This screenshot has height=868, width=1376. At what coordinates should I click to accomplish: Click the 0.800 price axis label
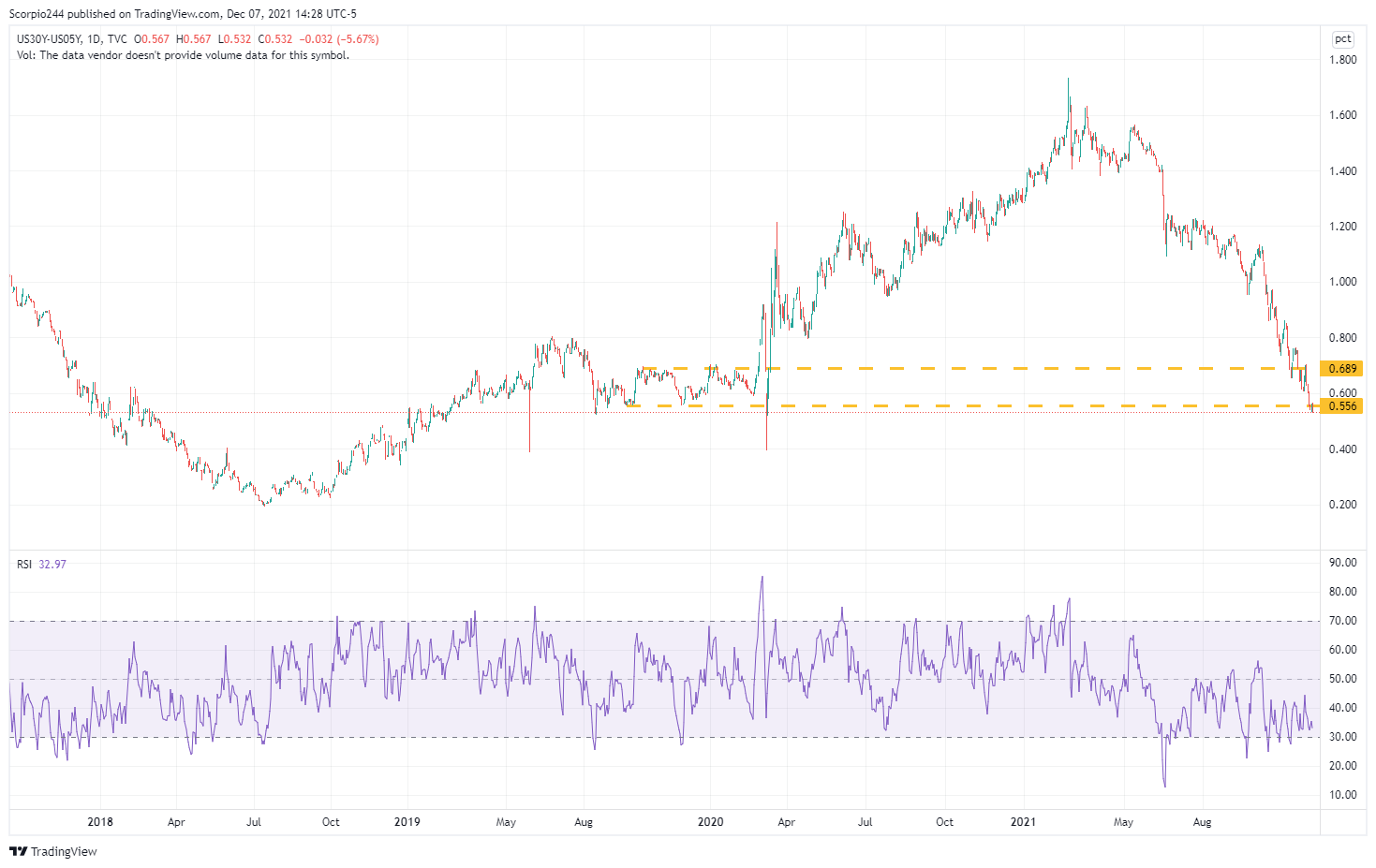tap(1342, 338)
